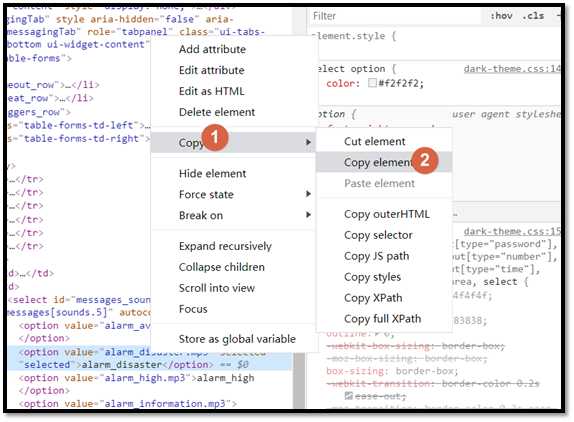This screenshot has height=422, width=574.
Task: Open dark-theme.css:15 source link
Action: (512, 231)
